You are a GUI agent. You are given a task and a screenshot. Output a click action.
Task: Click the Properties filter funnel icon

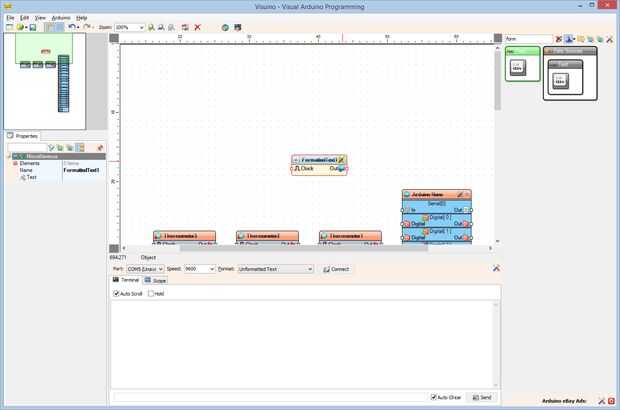pyautogui.click(x=51, y=148)
